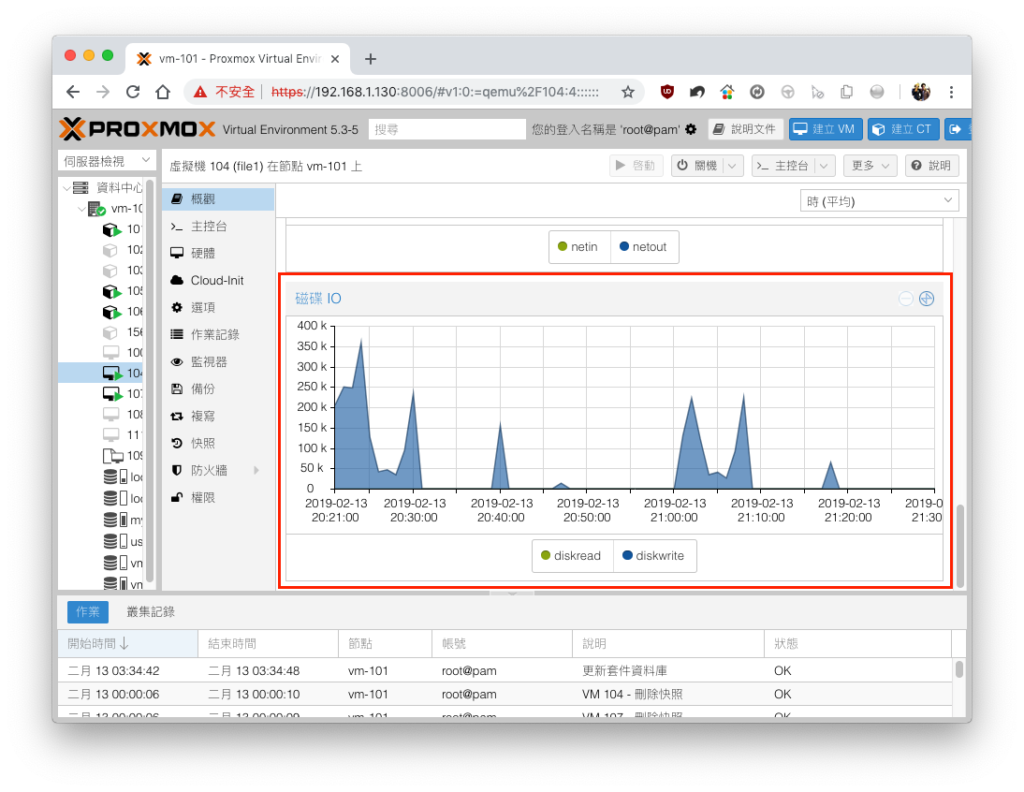
Task: Open the 說明文件 documentation button
Action: (745, 129)
